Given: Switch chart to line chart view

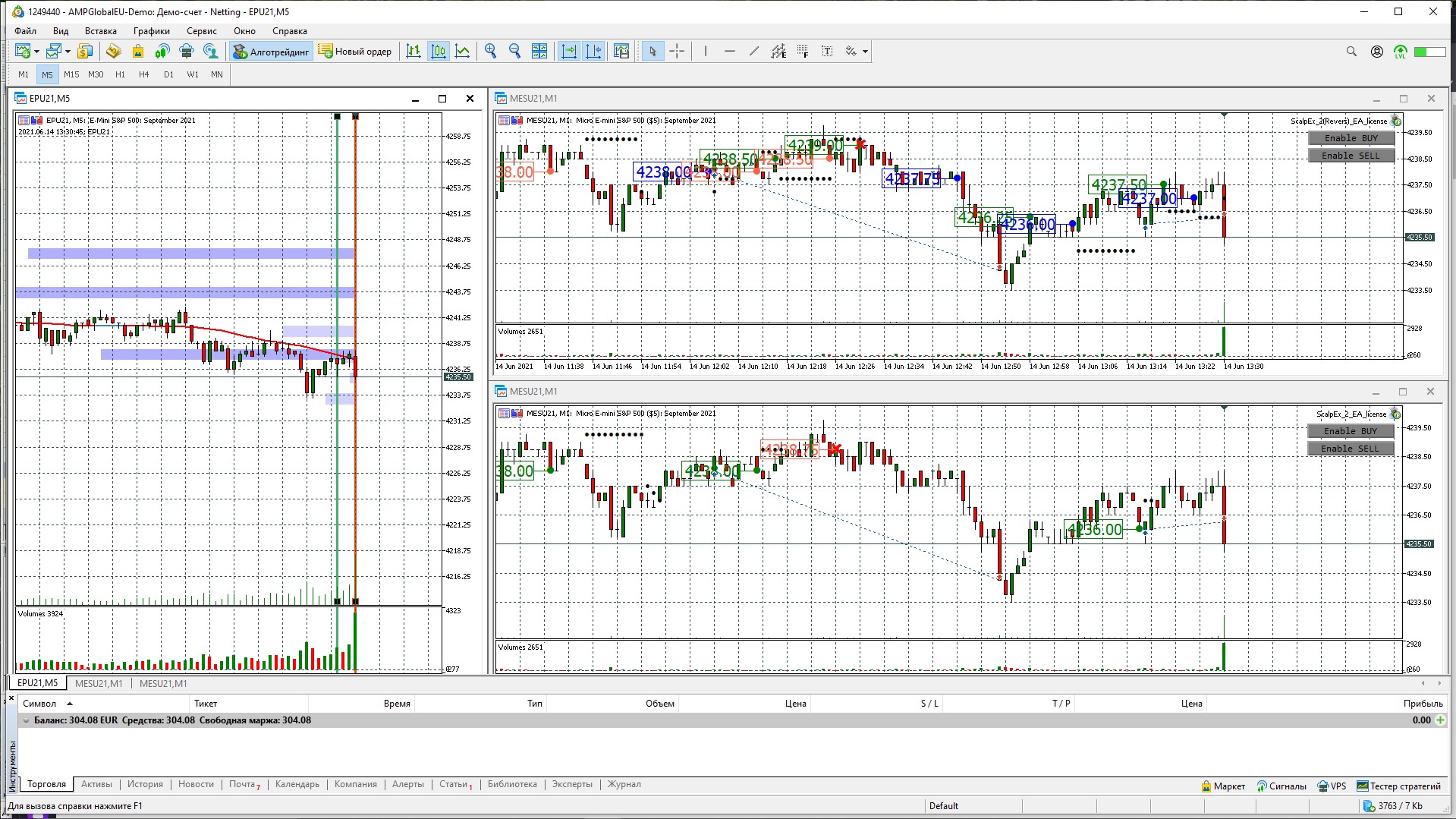Looking at the screenshot, I should point(462,51).
